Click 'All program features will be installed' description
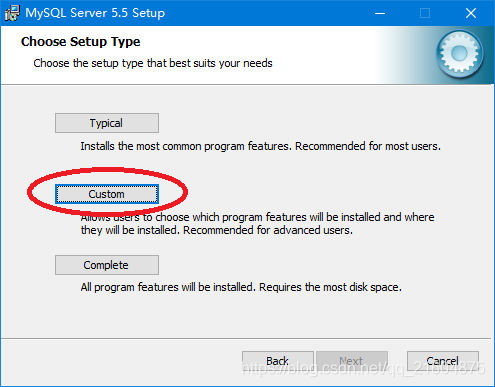This screenshot has height=387, width=495. click(x=241, y=287)
